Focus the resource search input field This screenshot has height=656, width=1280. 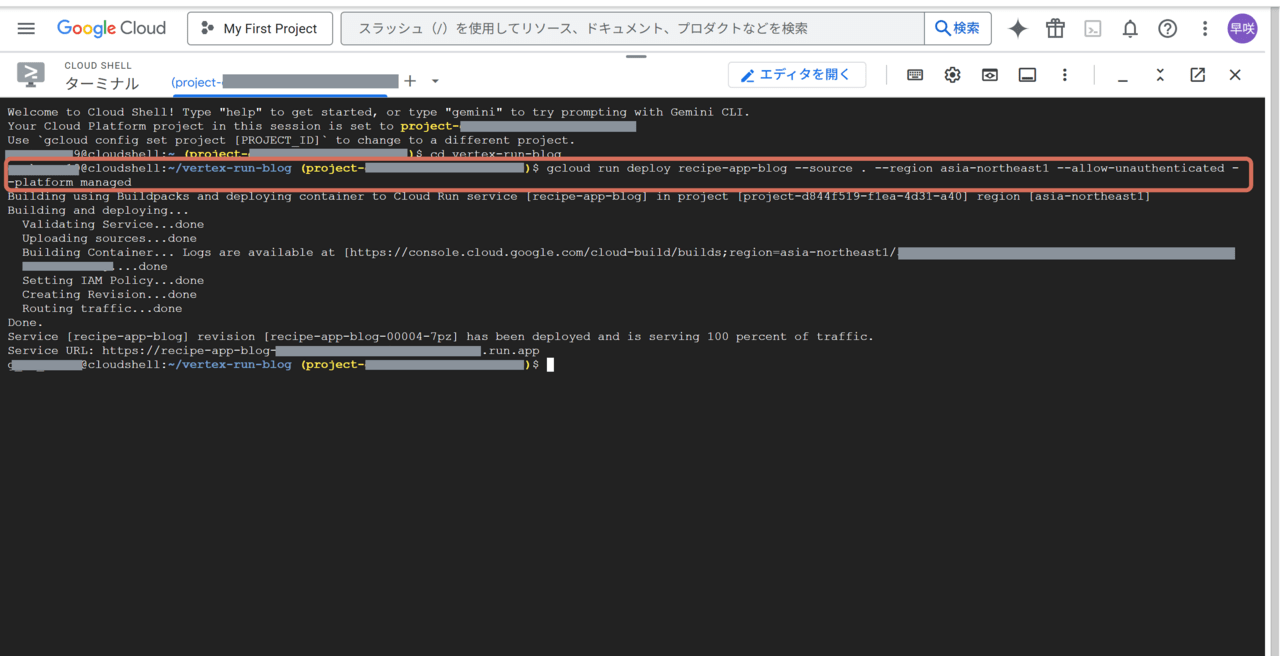click(x=632, y=29)
